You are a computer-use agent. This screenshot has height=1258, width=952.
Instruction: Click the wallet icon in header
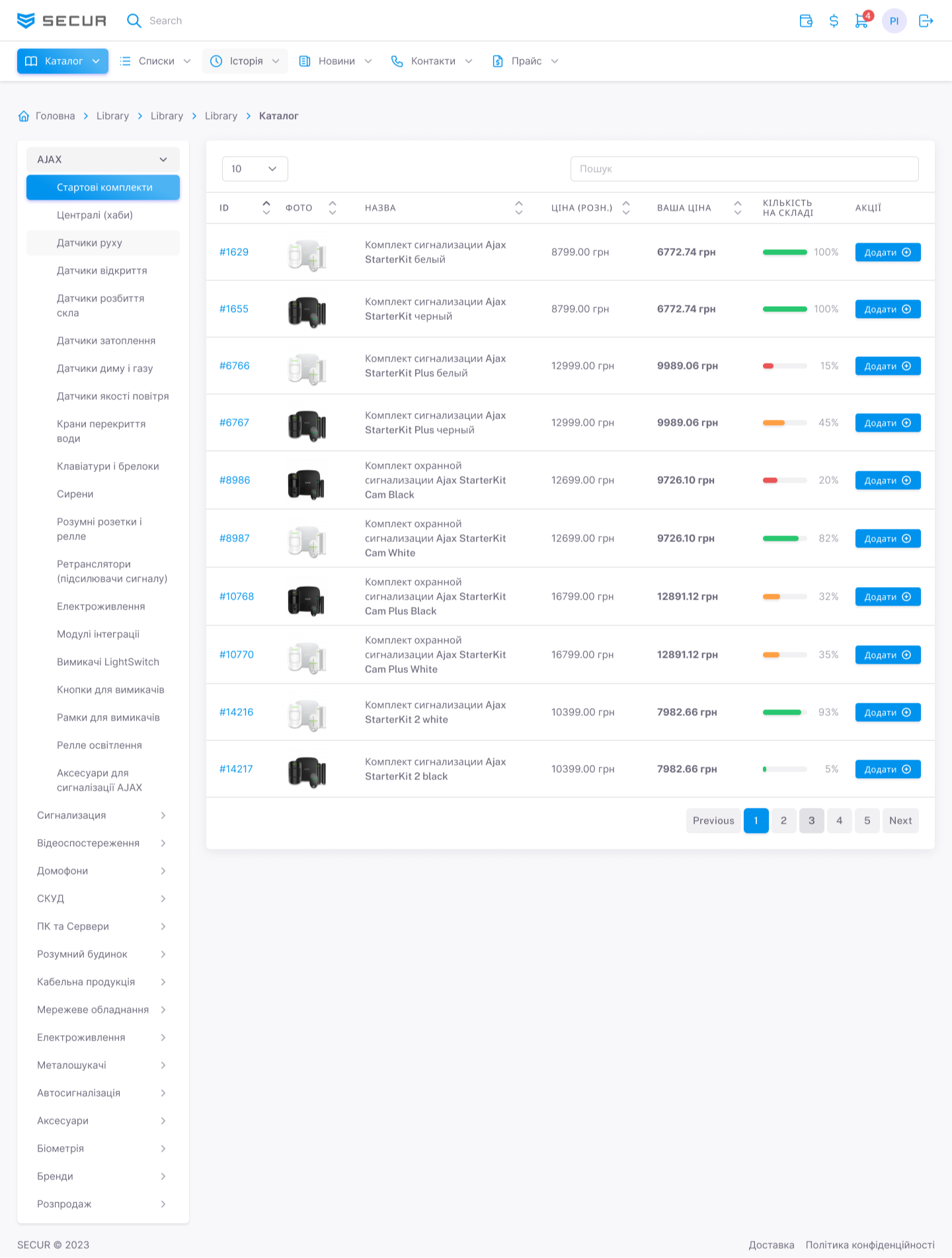(x=806, y=21)
